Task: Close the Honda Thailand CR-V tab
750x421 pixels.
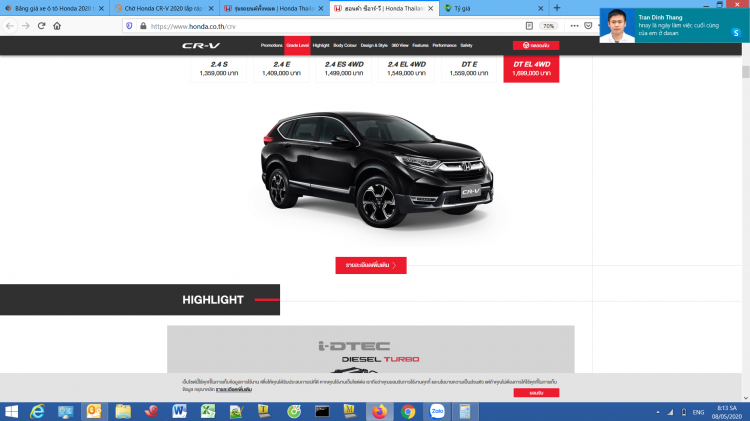Action: [430, 8]
